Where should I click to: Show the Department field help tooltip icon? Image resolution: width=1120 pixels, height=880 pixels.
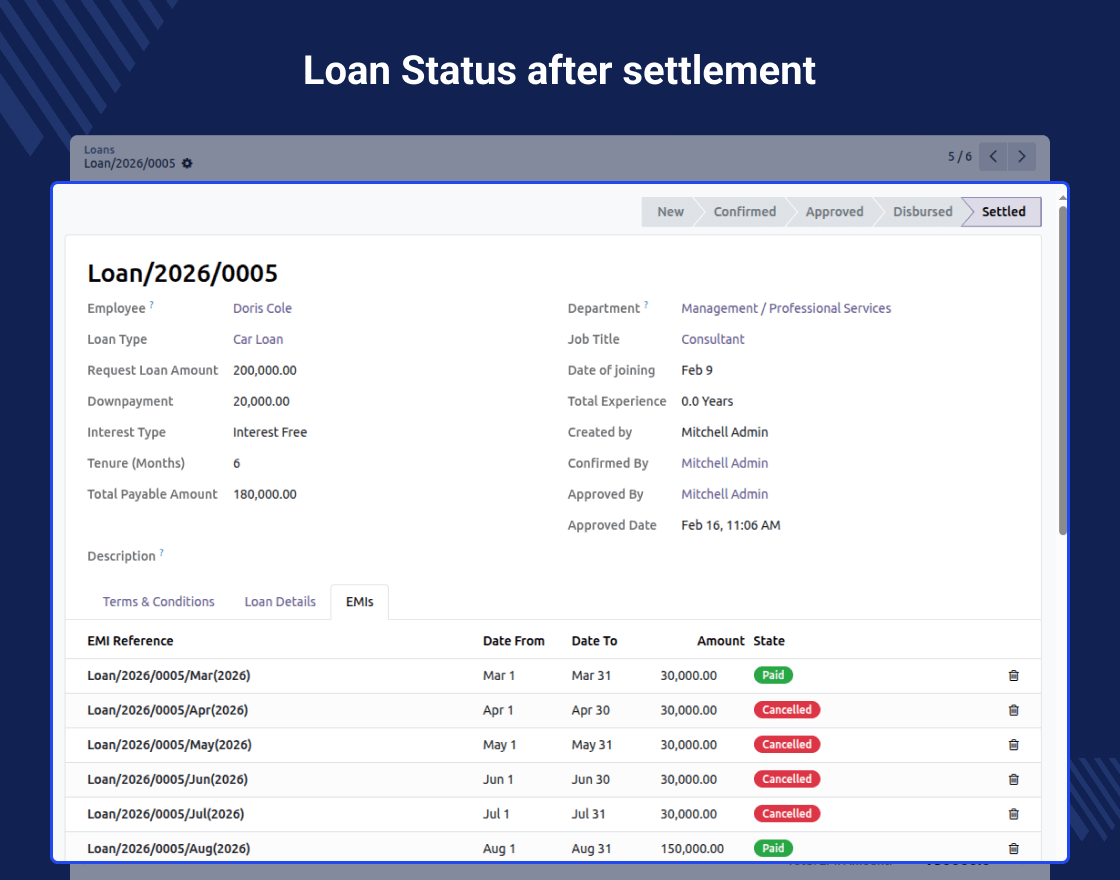pyautogui.click(x=646, y=305)
